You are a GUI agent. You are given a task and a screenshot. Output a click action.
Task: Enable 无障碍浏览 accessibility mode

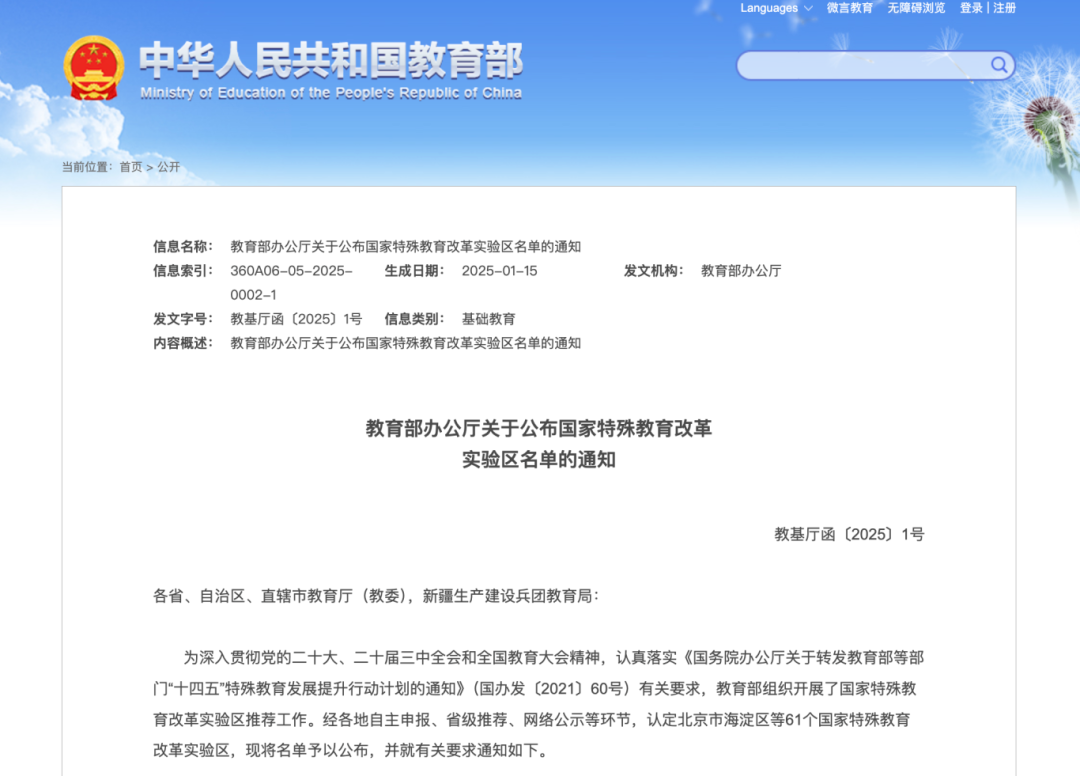coord(916,8)
